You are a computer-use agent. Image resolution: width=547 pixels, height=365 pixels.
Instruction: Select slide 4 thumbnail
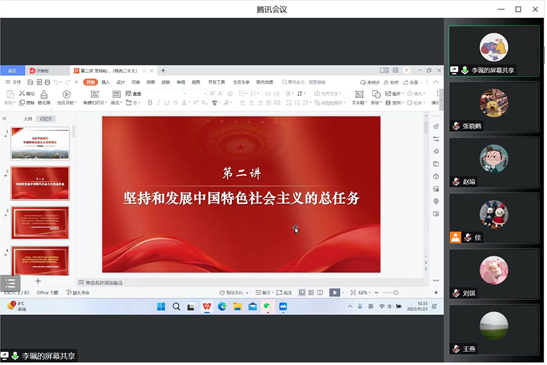(40, 261)
